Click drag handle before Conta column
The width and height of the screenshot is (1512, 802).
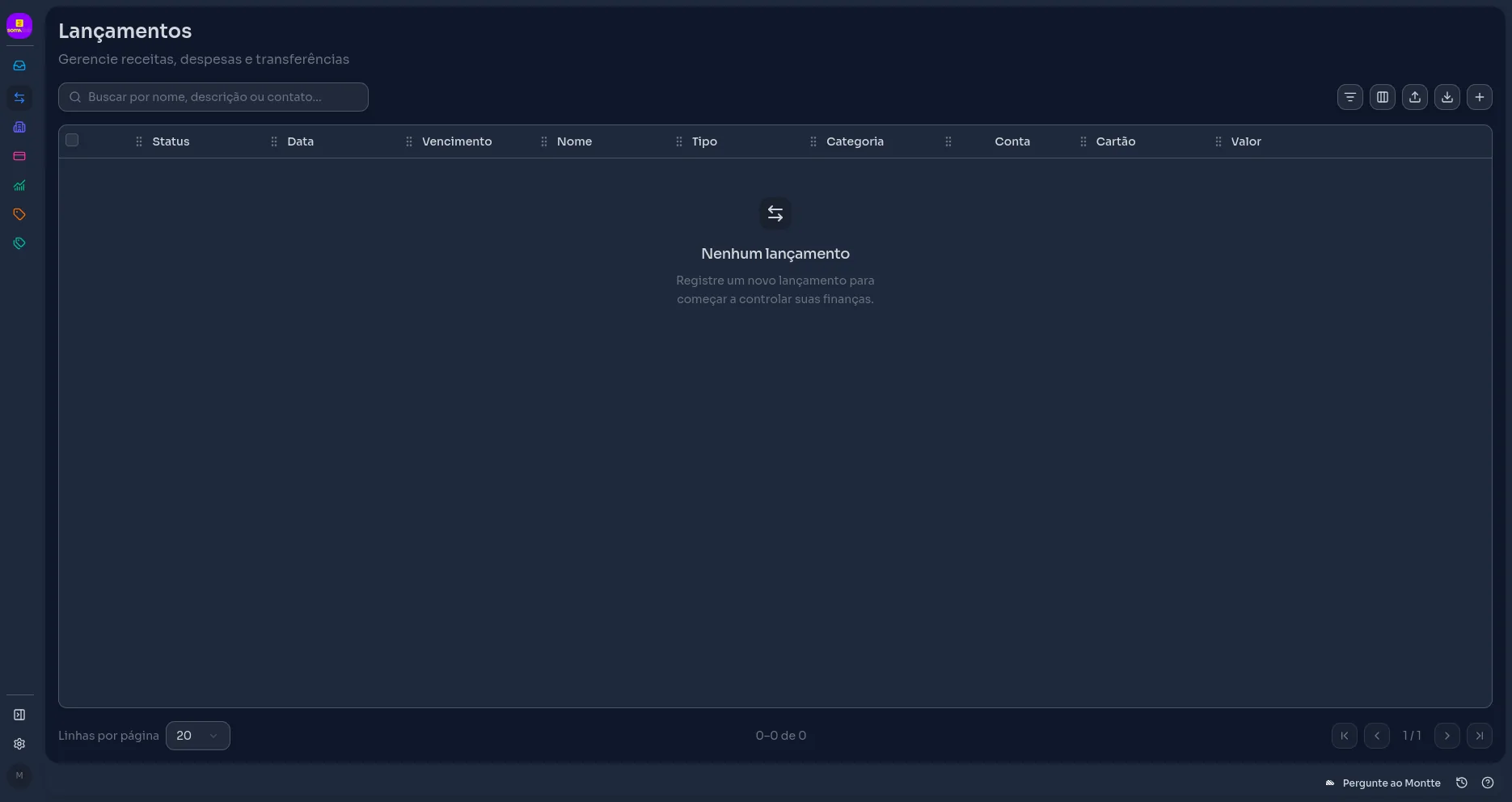[x=948, y=141]
